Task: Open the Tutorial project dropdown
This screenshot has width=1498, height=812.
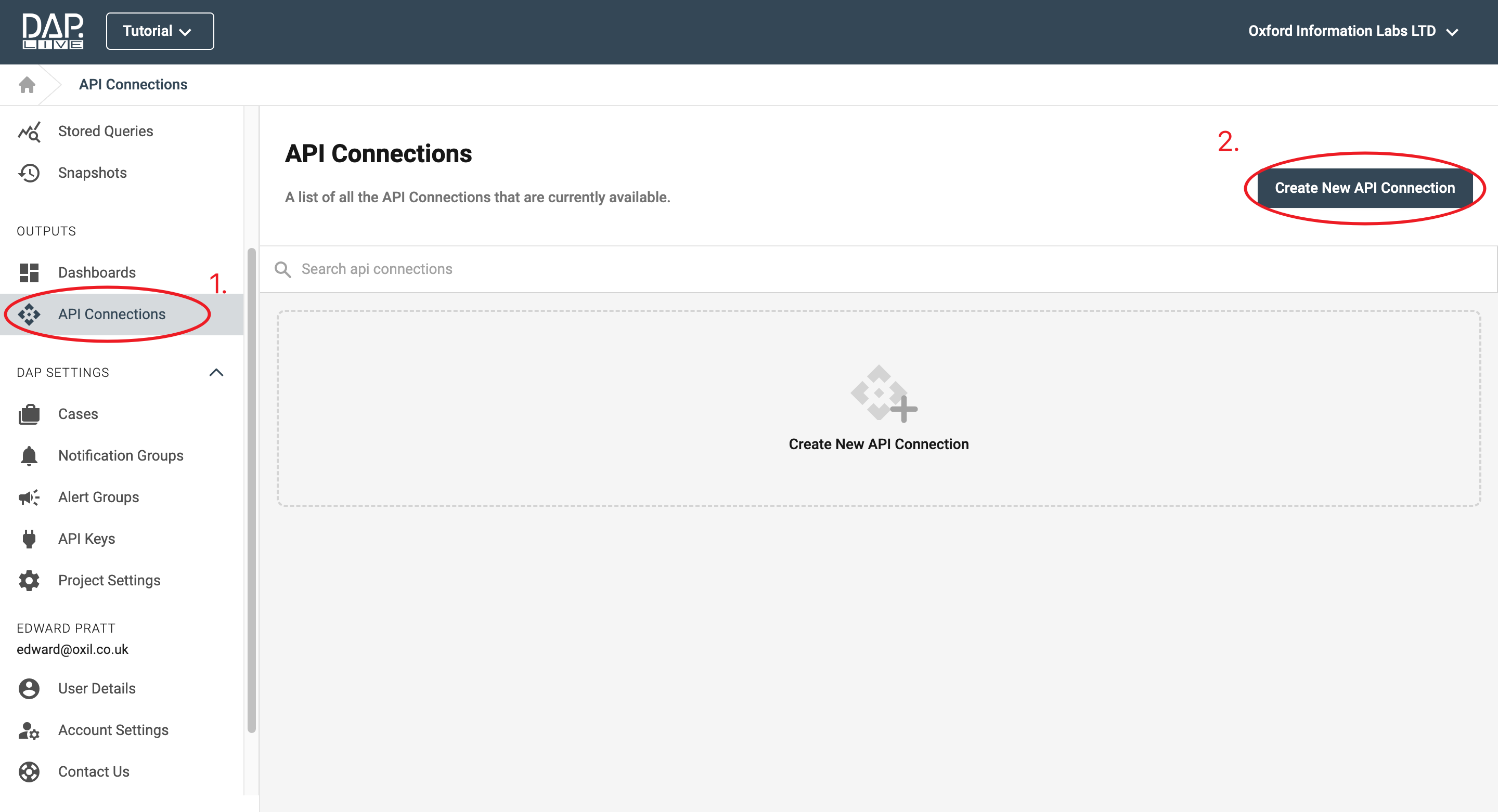Action: click(x=159, y=31)
